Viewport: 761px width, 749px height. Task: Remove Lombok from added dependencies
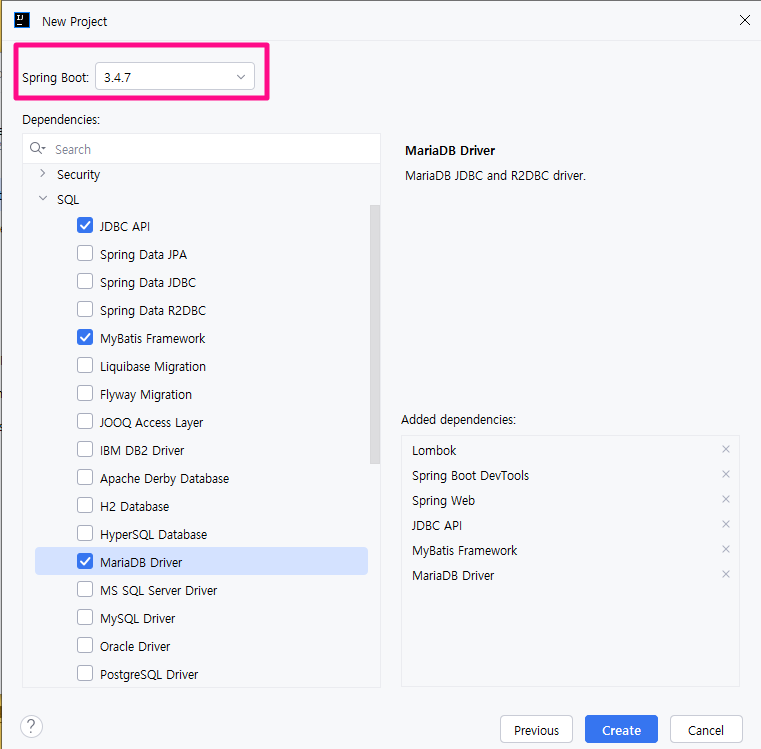pyautogui.click(x=726, y=449)
